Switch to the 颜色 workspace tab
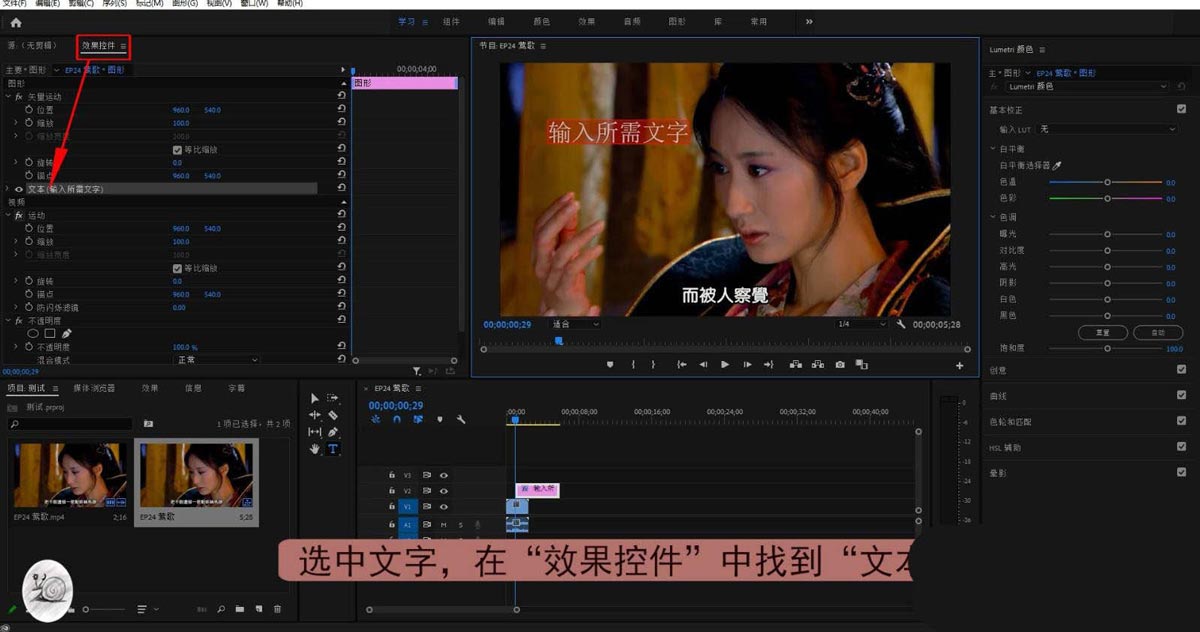Viewport: 1200px width, 632px height. (x=541, y=21)
